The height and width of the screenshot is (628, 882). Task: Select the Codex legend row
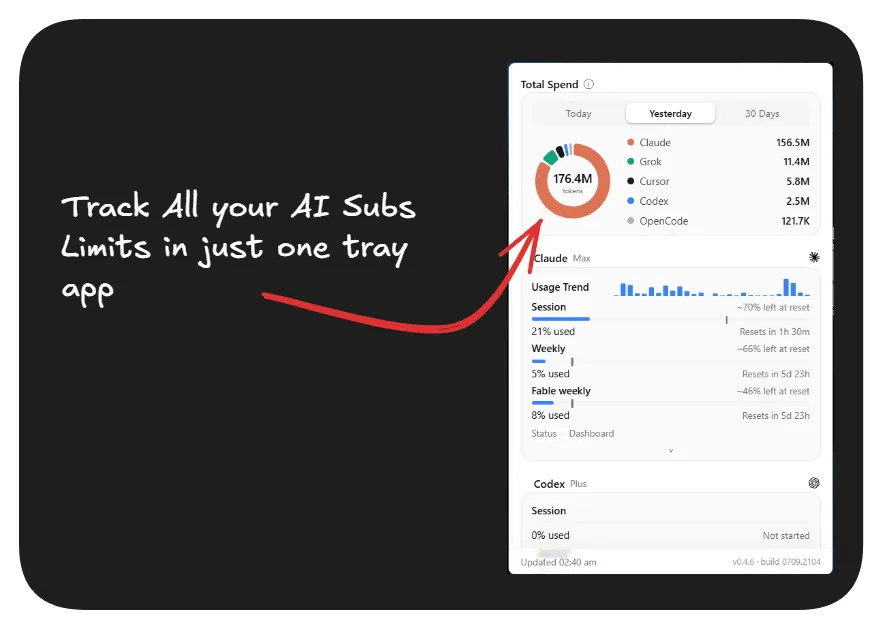coord(718,201)
